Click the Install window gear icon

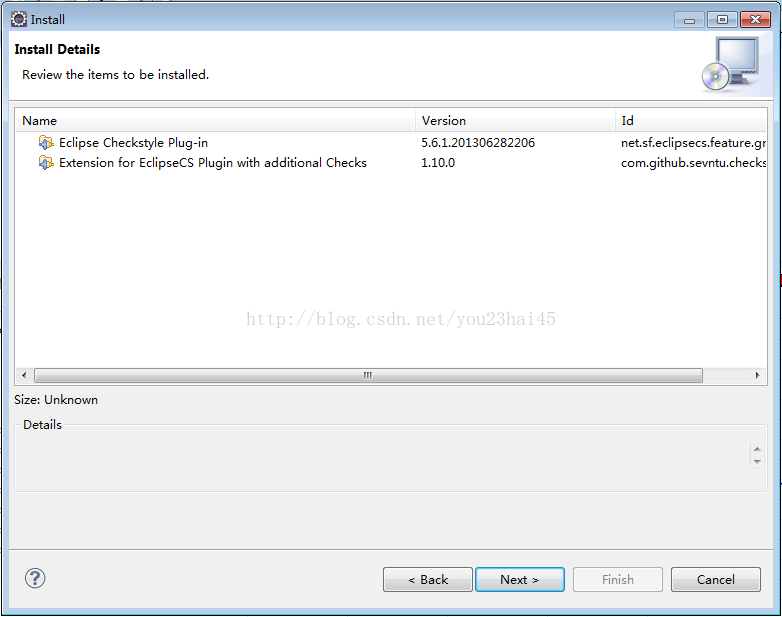coord(19,19)
